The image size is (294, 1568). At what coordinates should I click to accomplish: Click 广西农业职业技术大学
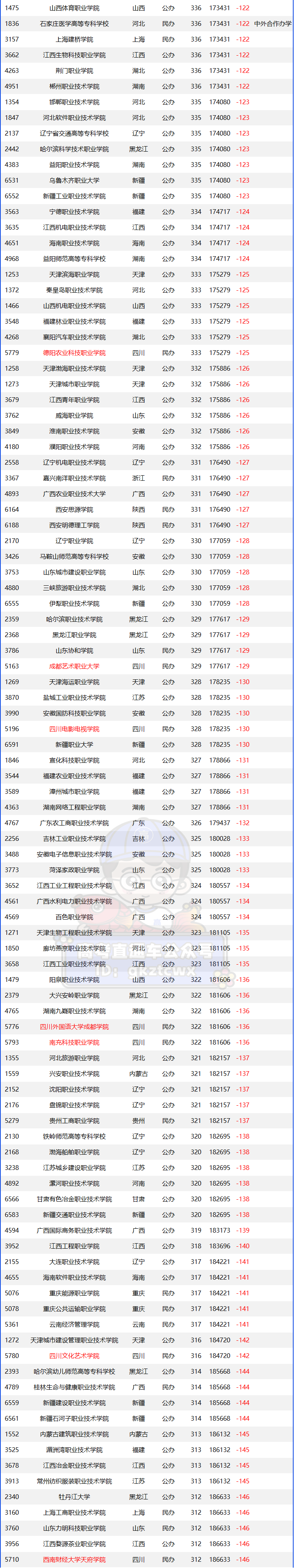click(74, 494)
